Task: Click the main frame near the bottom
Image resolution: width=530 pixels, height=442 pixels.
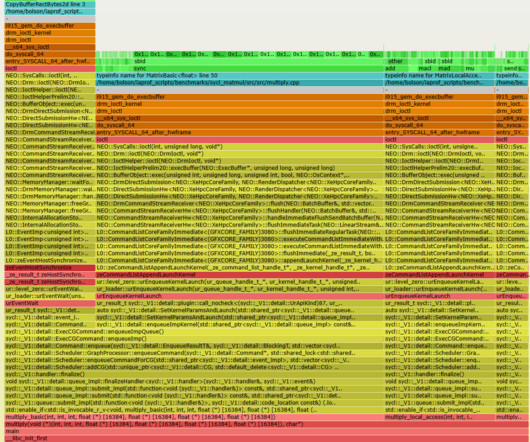Action: click(266, 431)
